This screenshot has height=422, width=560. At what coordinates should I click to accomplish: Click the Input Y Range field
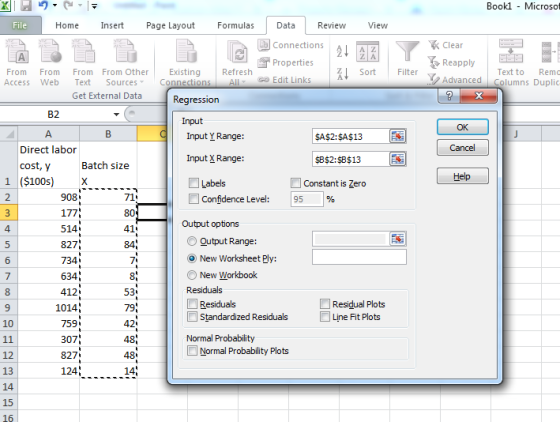(x=350, y=136)
